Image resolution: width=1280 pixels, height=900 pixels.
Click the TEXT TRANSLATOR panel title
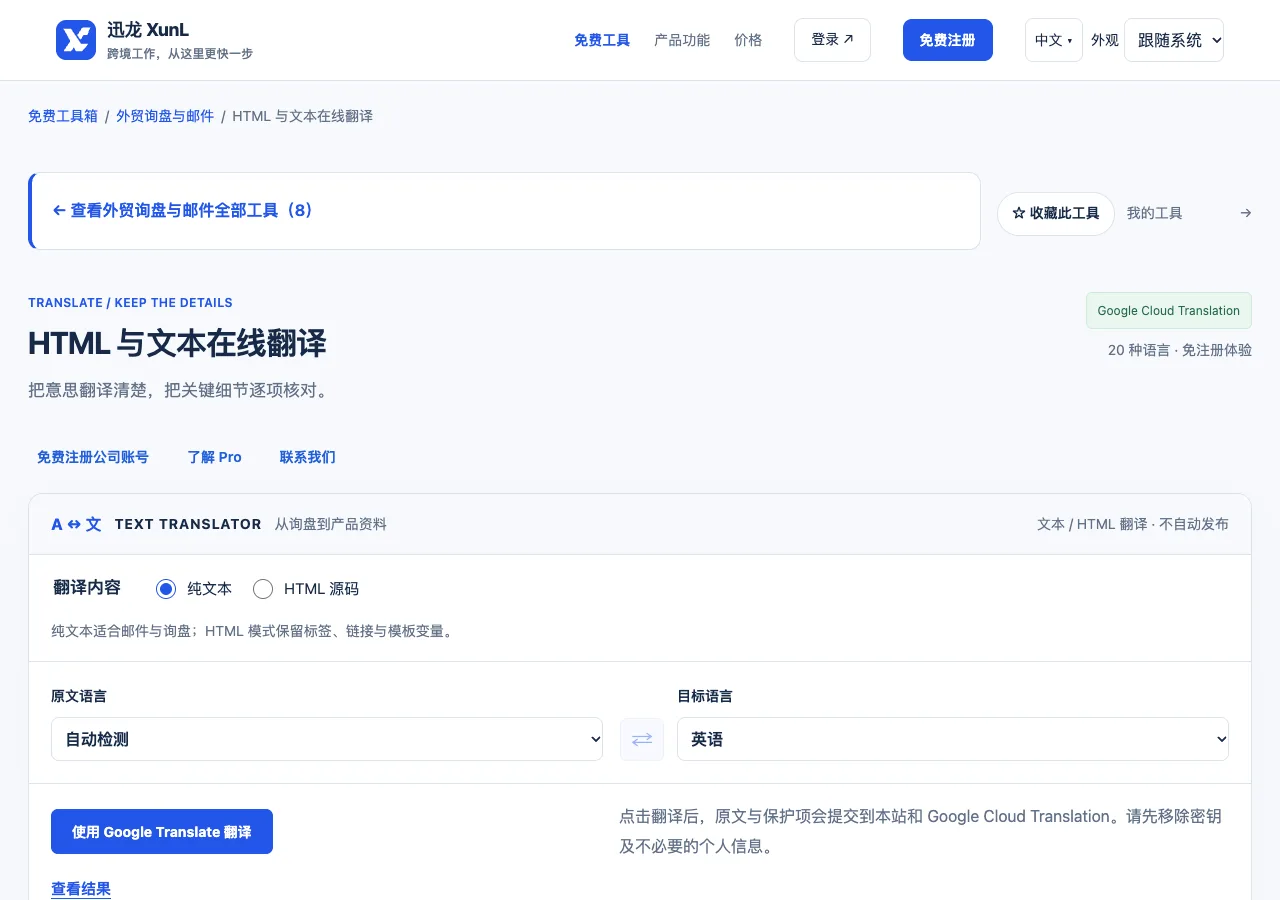[x=188, y=524]
